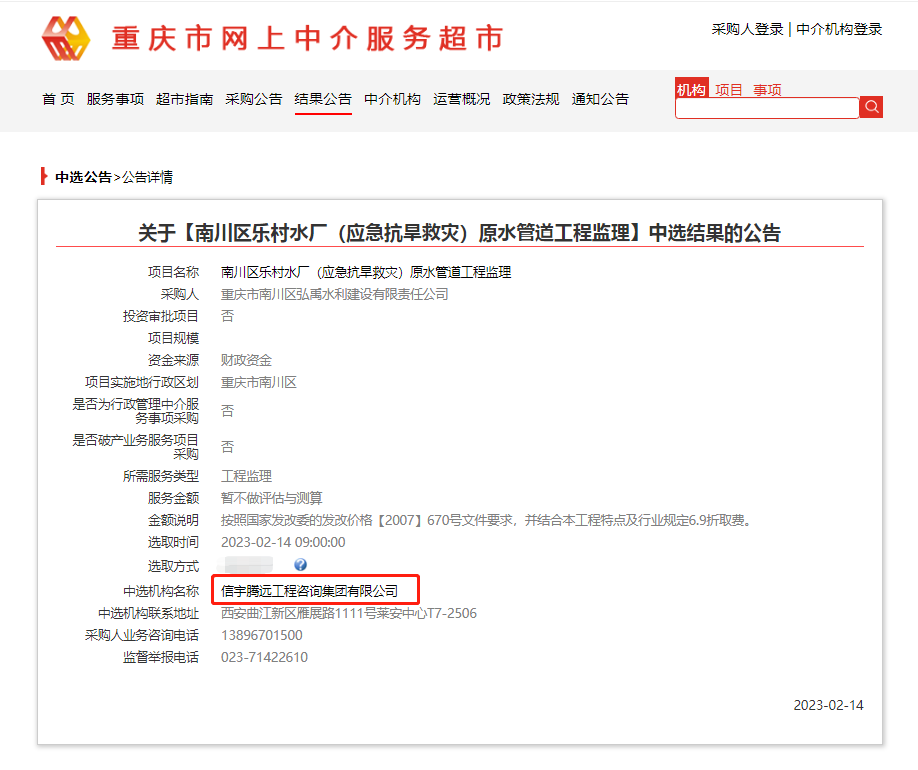Open the 首页 menu item
Viewport: 918px width, 770px height.
57,99
